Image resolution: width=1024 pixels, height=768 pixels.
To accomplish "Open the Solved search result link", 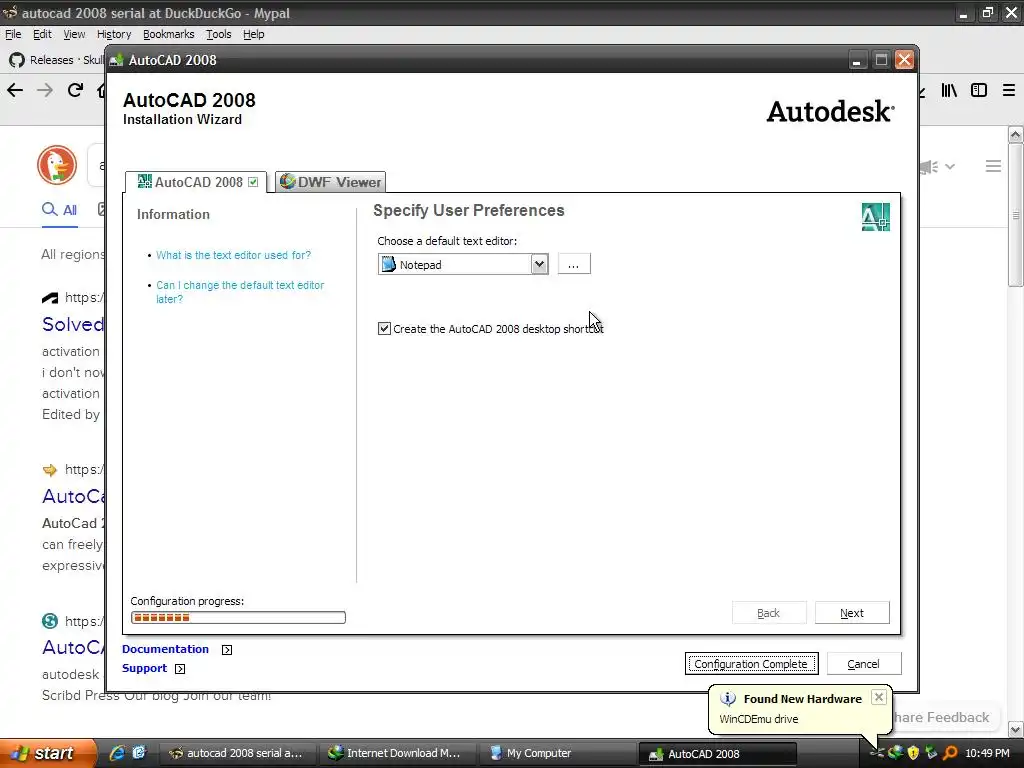I will (72, 324).
